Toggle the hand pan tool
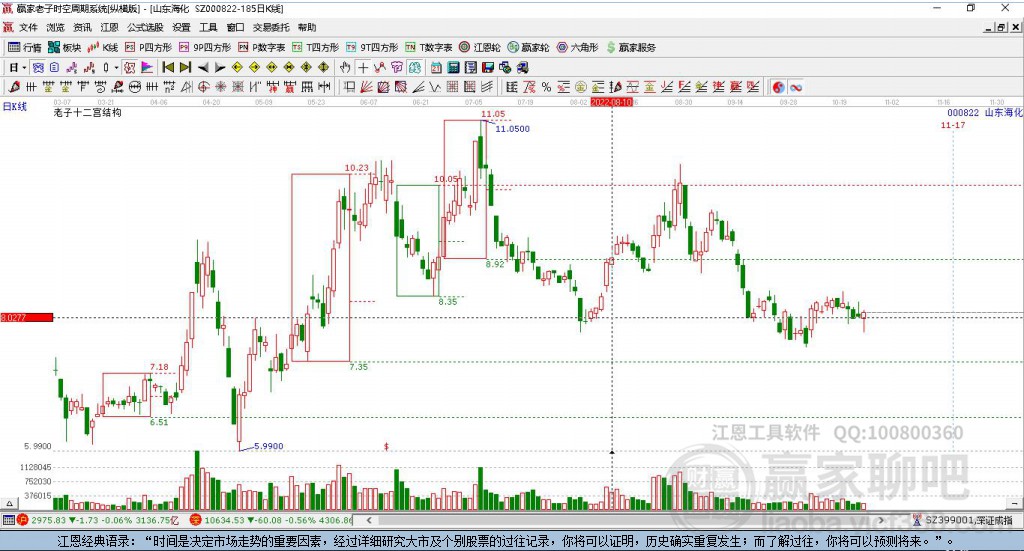The height and width of the screenshot is (551, 1024). click(345, 67)
